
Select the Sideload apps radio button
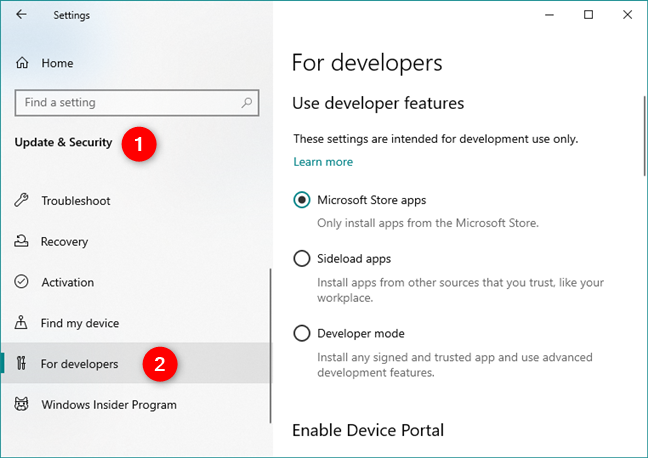[x=302, y=259]
